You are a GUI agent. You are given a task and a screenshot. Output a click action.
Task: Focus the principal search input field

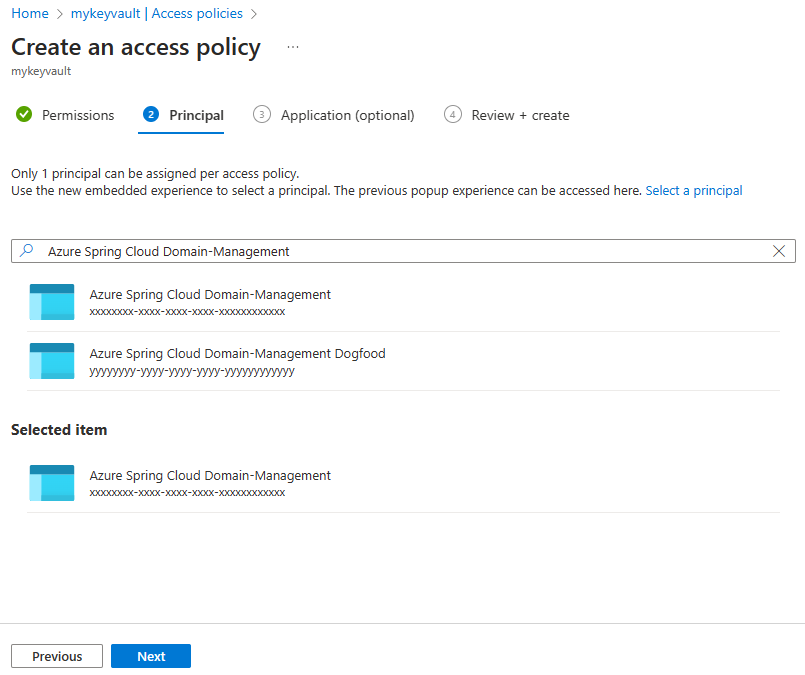coord(403,251)
